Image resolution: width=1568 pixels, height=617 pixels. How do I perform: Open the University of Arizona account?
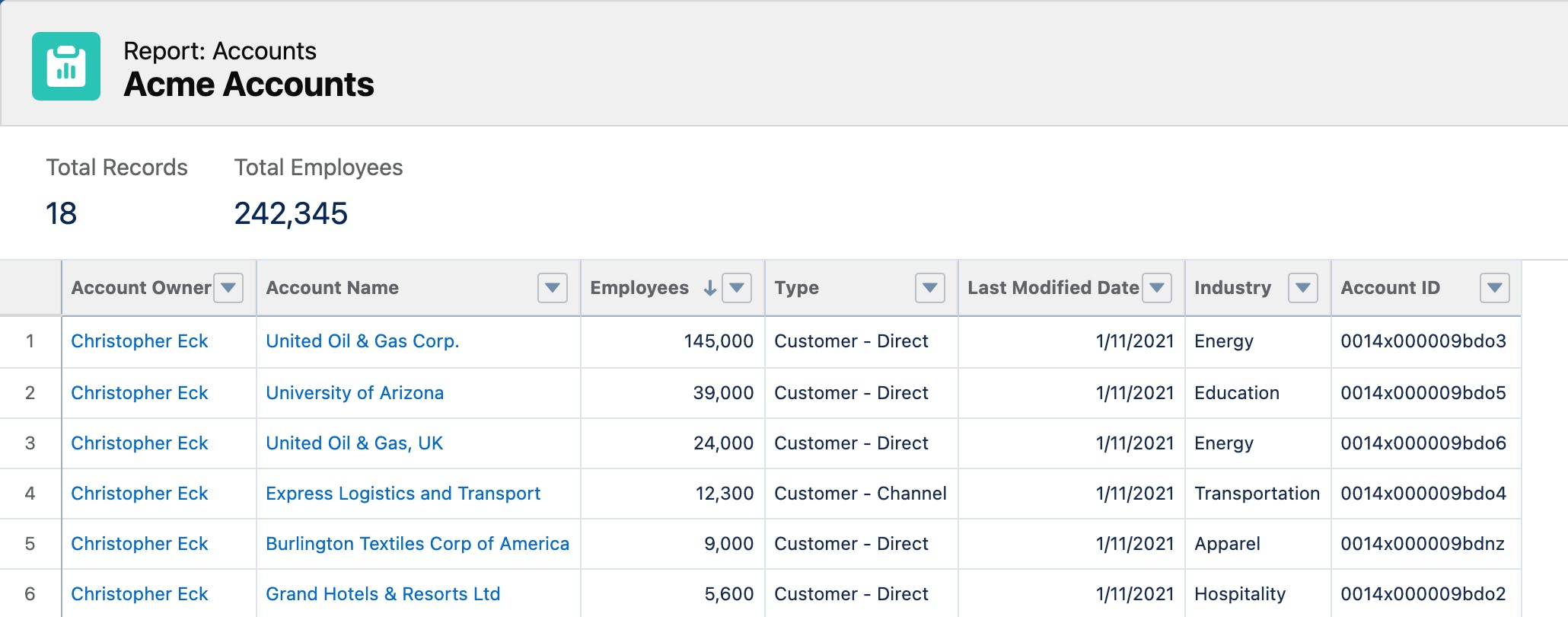pyautogui.click(x=355, y=393)
